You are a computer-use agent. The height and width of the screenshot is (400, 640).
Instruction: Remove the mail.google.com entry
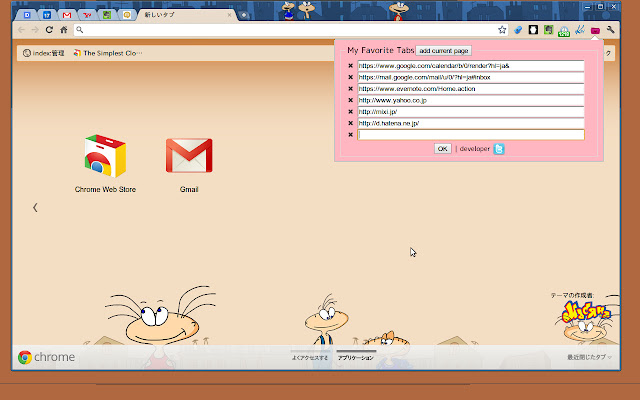point(350,77)
